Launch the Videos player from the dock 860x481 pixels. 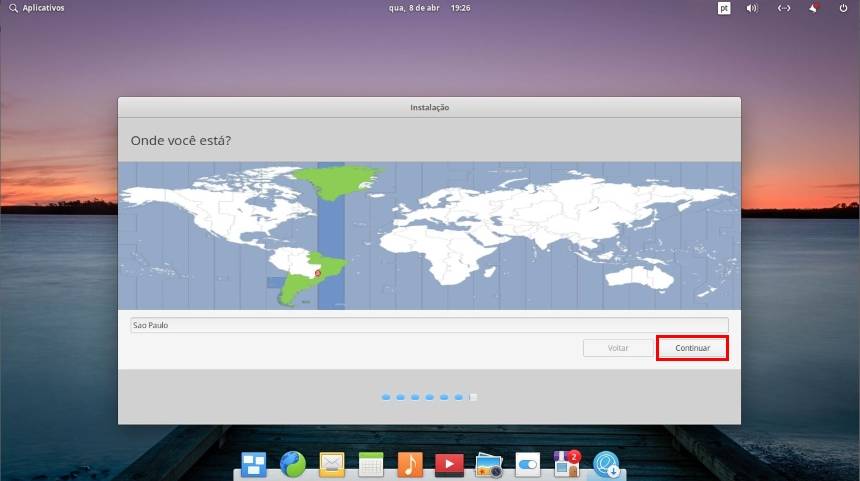click(449, 463)
